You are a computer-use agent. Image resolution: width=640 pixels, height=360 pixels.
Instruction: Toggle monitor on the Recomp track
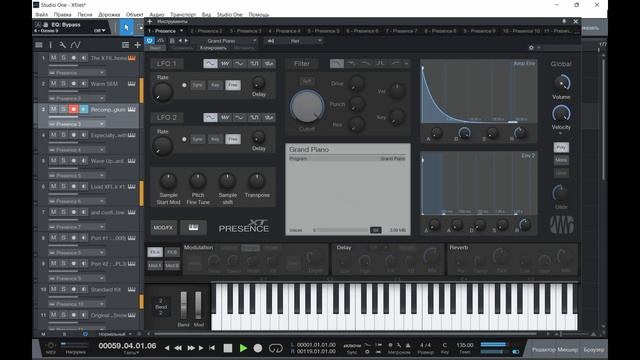84,109
